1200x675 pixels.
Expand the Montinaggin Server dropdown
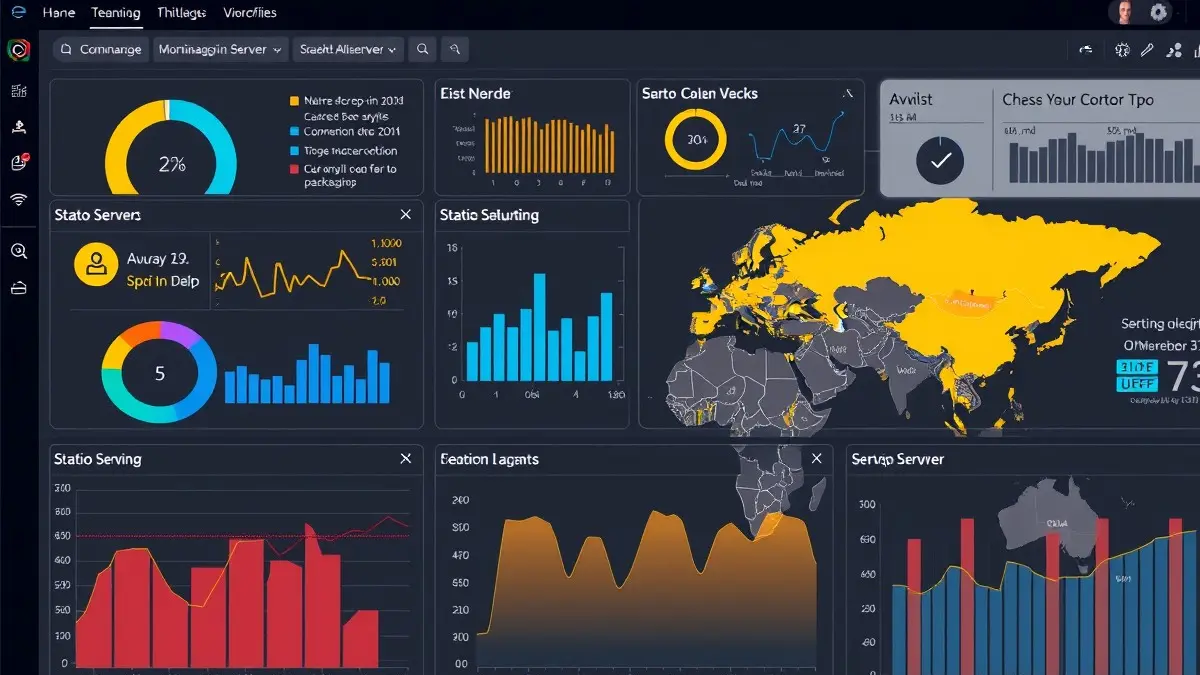point(221,49)
